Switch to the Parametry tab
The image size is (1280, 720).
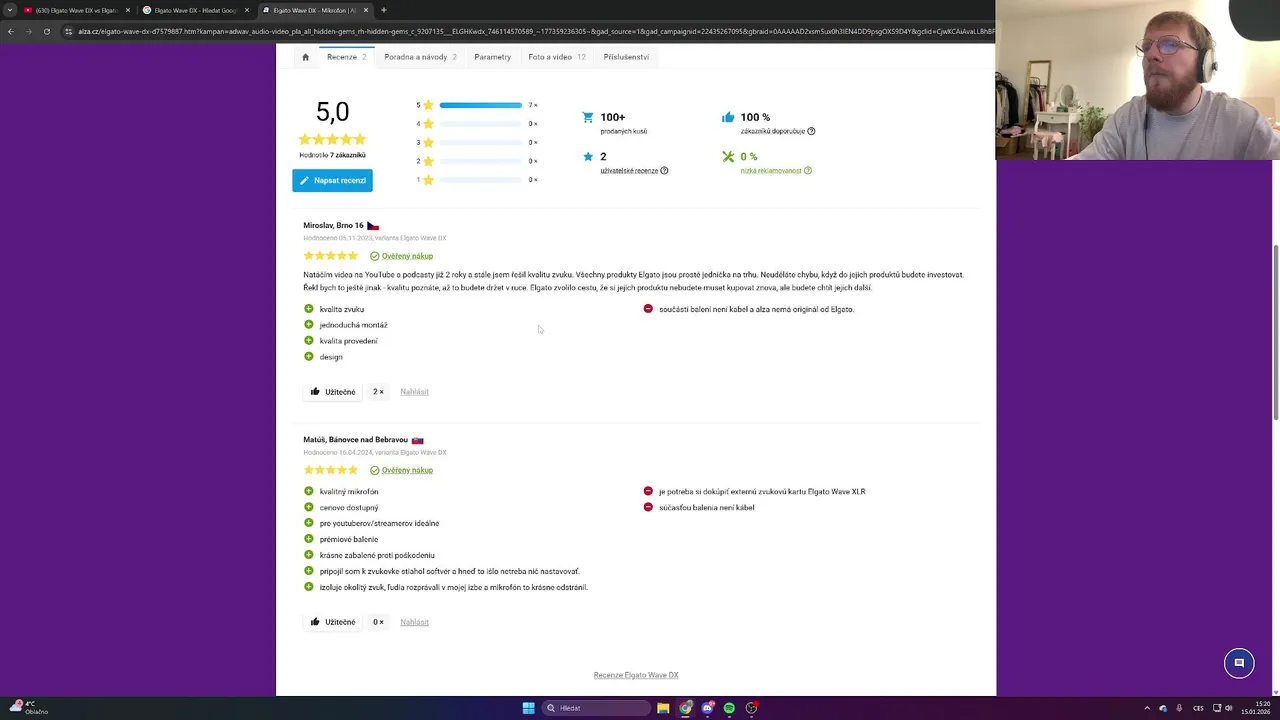click(x=492, y=57)
